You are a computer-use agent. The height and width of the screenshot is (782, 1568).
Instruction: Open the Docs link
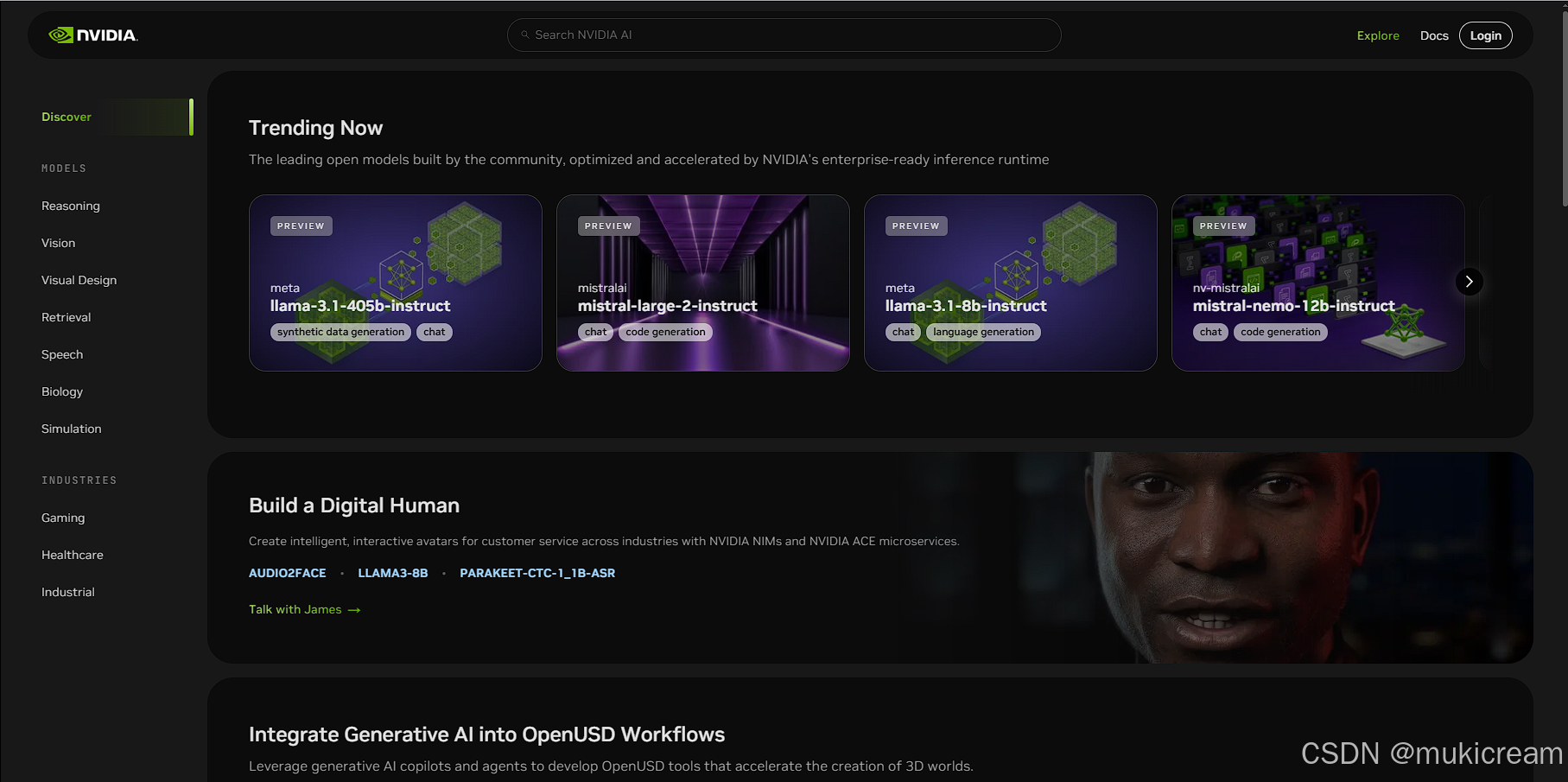[x=1434, y=35]
